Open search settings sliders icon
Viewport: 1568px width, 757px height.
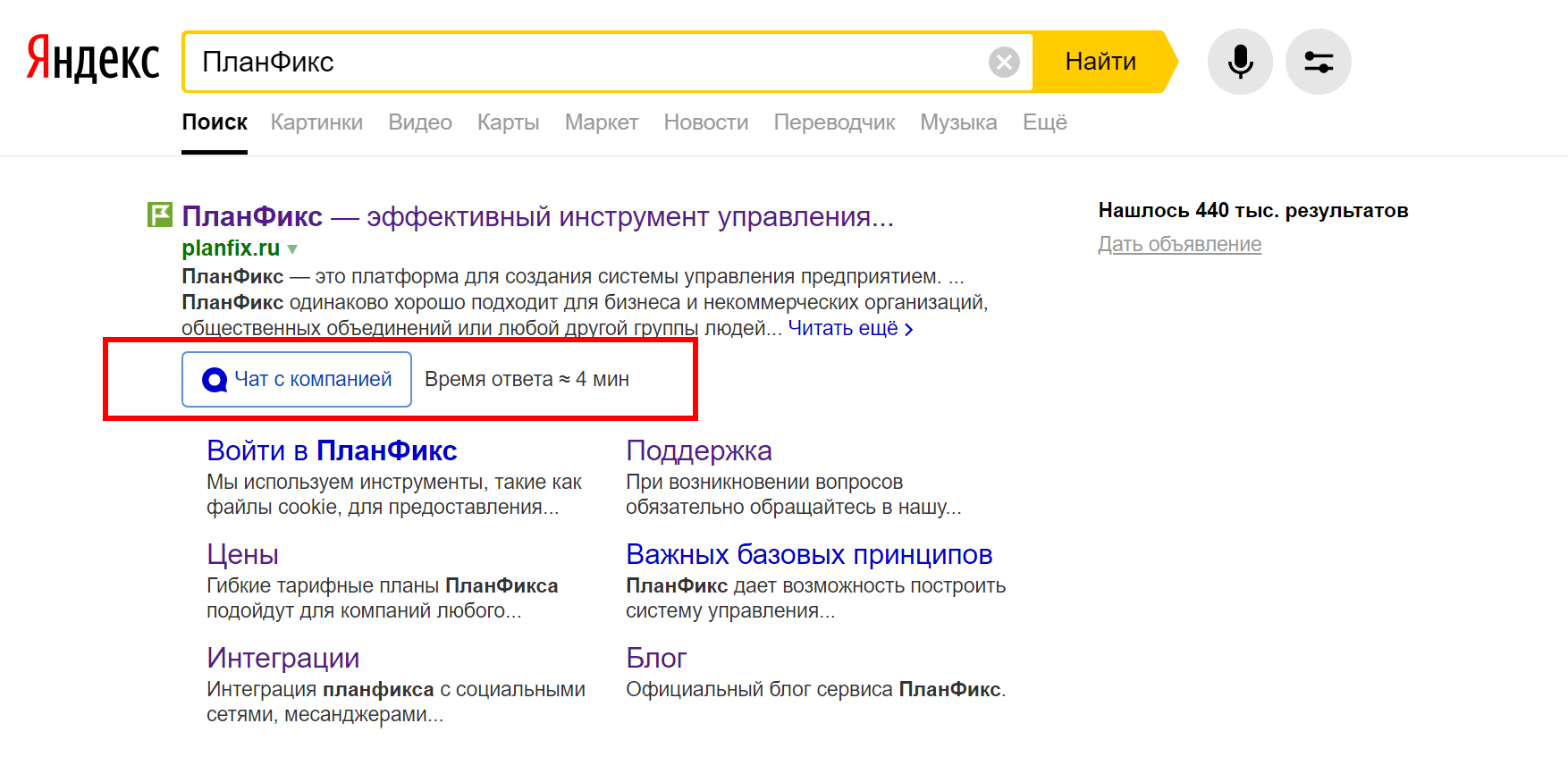1319,62
